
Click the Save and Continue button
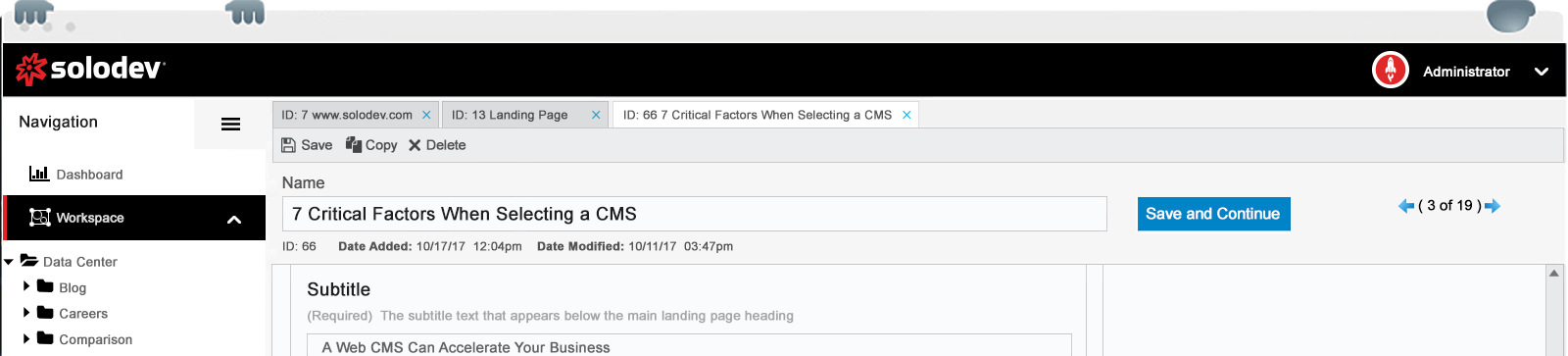click(x=1213, y=214)
